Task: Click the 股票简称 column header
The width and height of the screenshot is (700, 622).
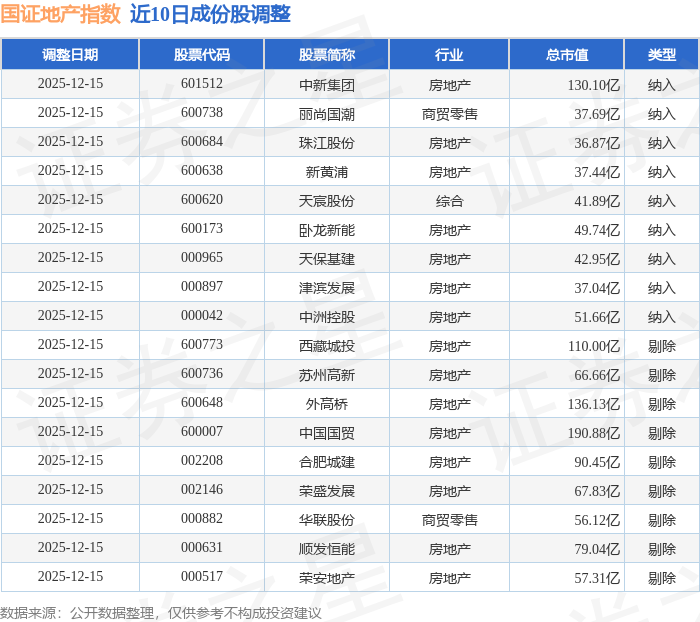Action: coord(327,54)
